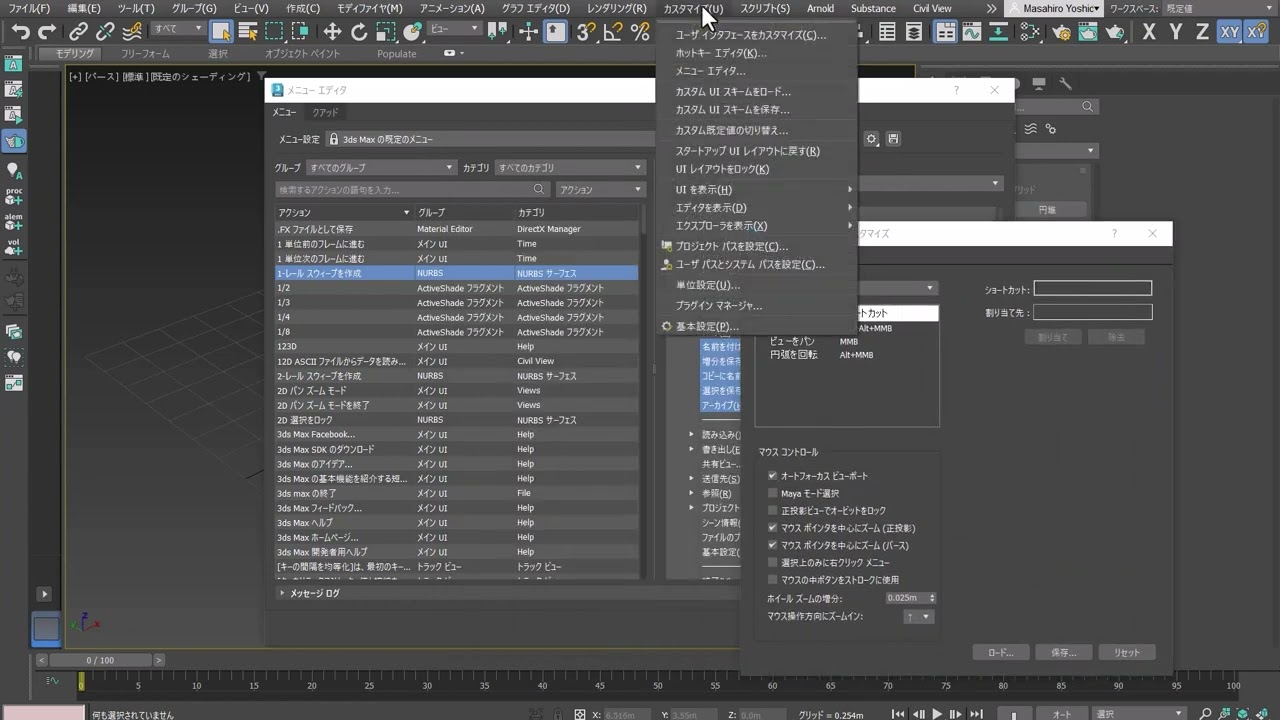Restrict to the X axis button

click(1149, 32)
